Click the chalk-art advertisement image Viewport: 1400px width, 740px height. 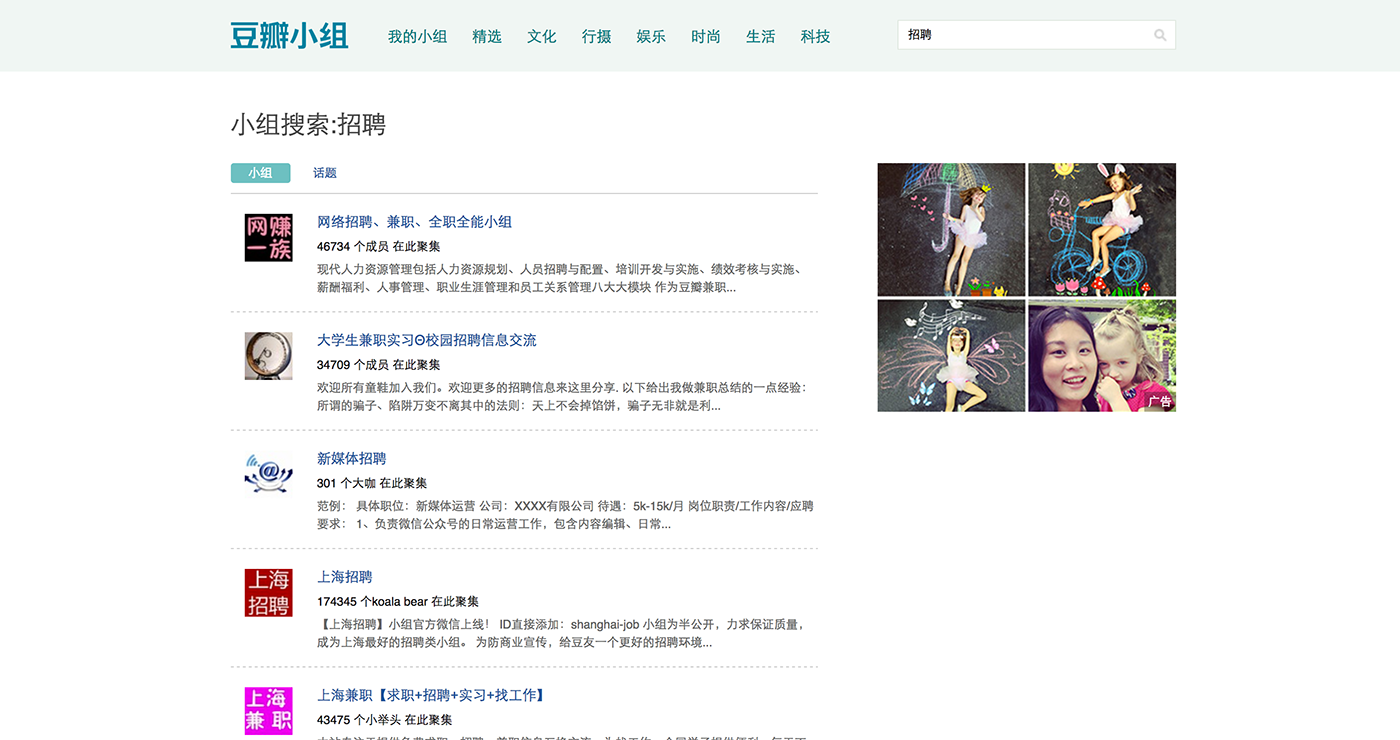1027,287
